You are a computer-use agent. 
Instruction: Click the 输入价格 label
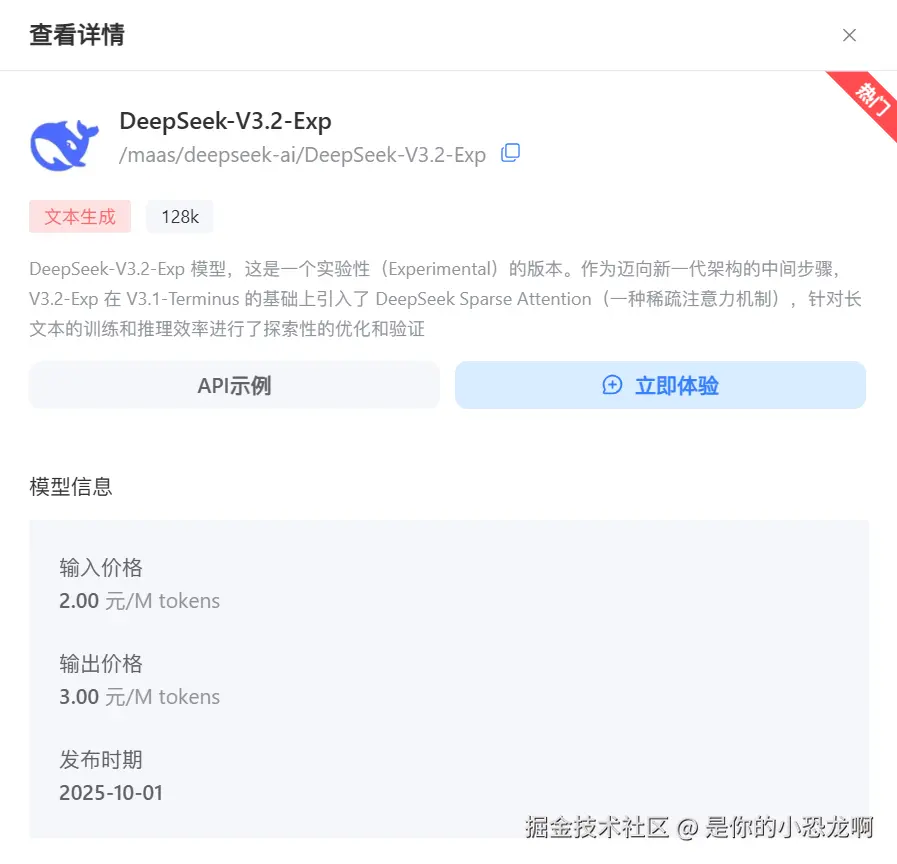tap(101, 568)
